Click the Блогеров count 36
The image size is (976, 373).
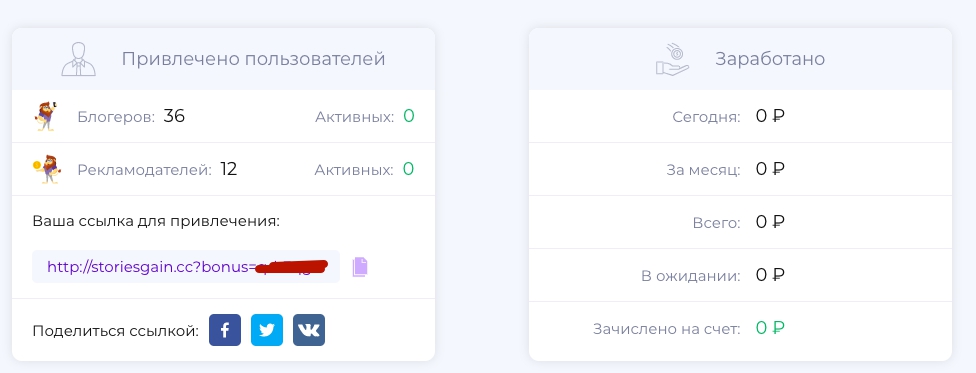point(174,116)
